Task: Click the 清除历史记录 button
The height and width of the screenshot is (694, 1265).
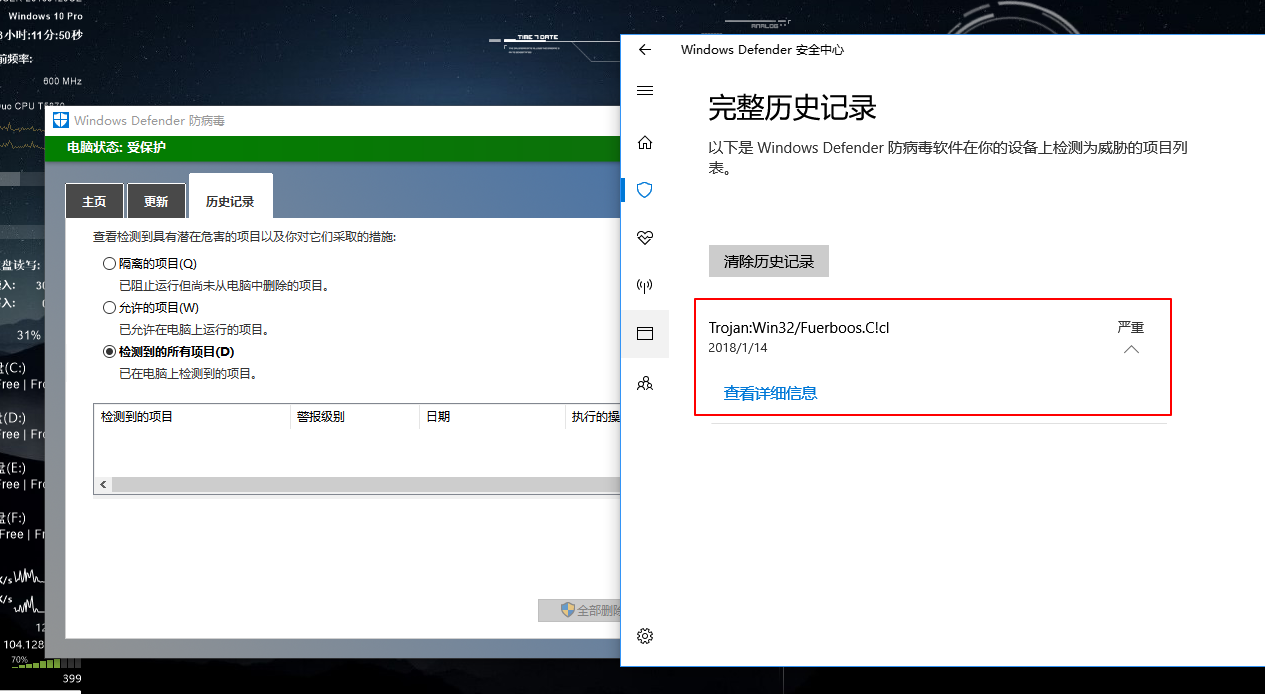Action: pyautogui.click(x=769, y=261)
